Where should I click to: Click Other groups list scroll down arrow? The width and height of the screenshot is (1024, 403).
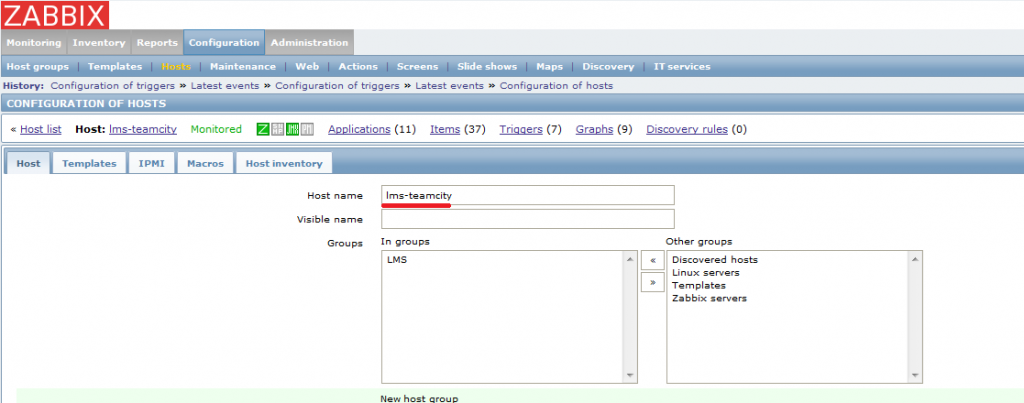coord(916,375)
